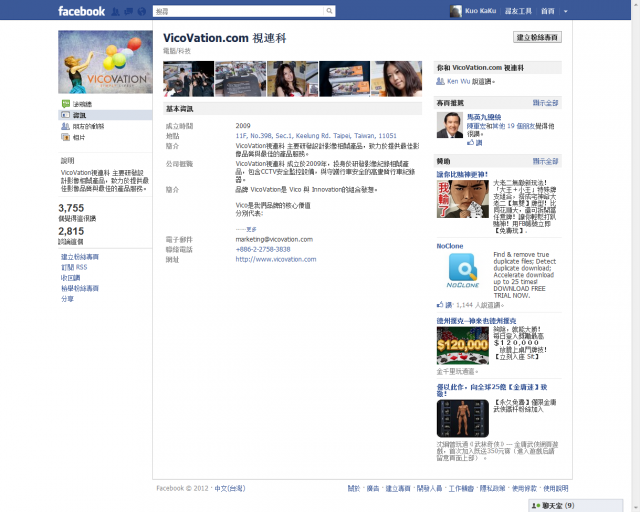The height and width of the screenshot is (512, 640).
Task: Click the find friends item in top bar
Action: [518, 11]
